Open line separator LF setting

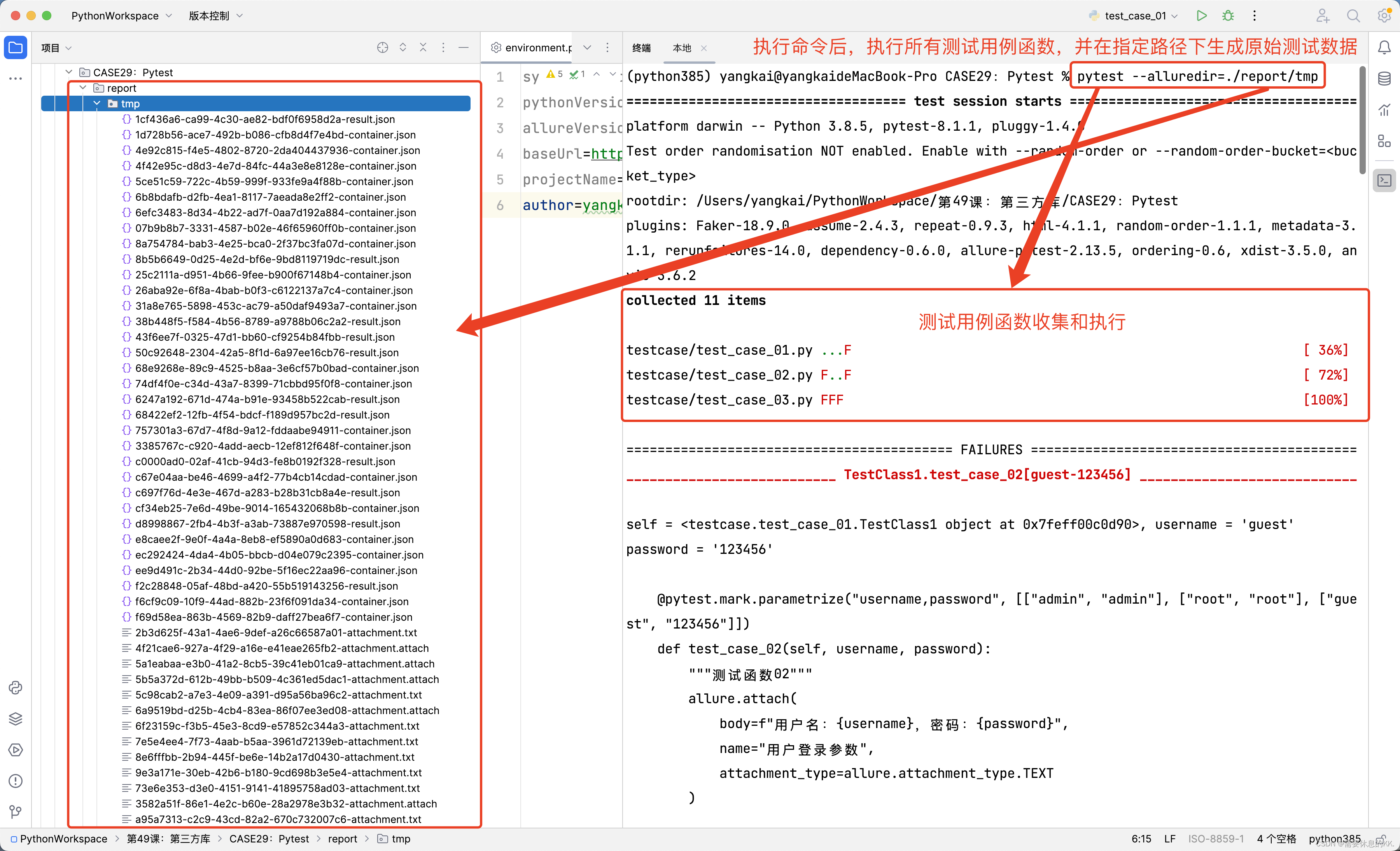pyautogui.click(x=1170, y=839)
